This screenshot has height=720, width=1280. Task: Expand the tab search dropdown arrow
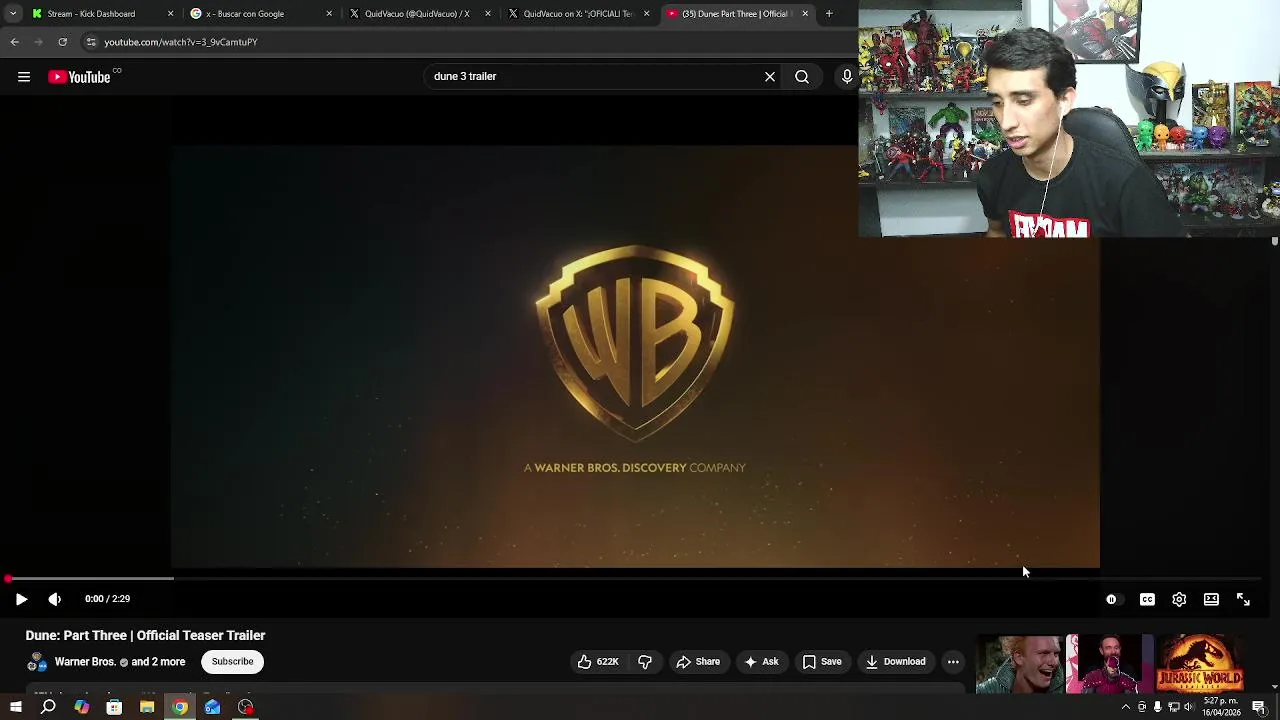(13, 14)
